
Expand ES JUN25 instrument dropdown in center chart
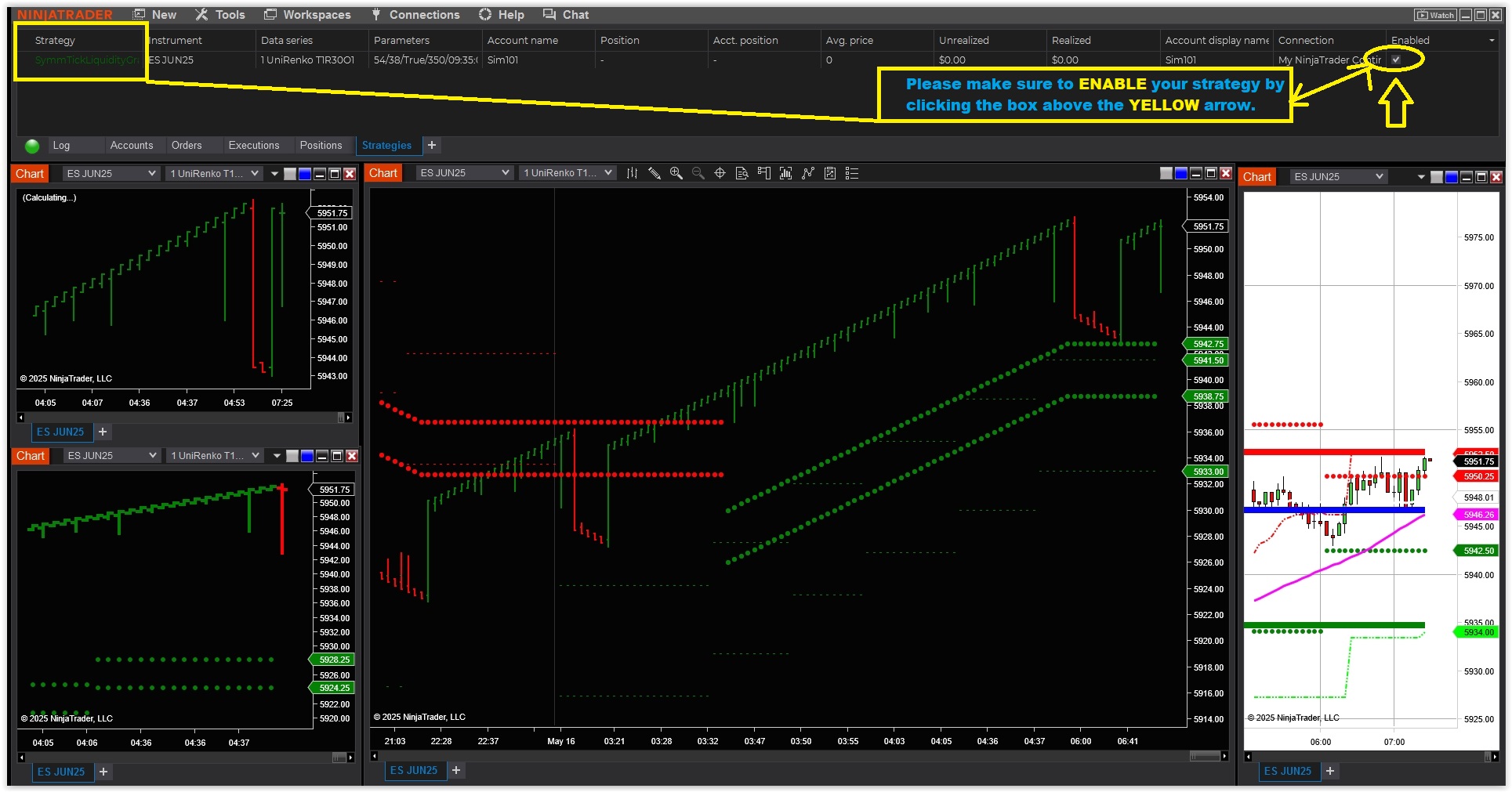pos(464,173)
